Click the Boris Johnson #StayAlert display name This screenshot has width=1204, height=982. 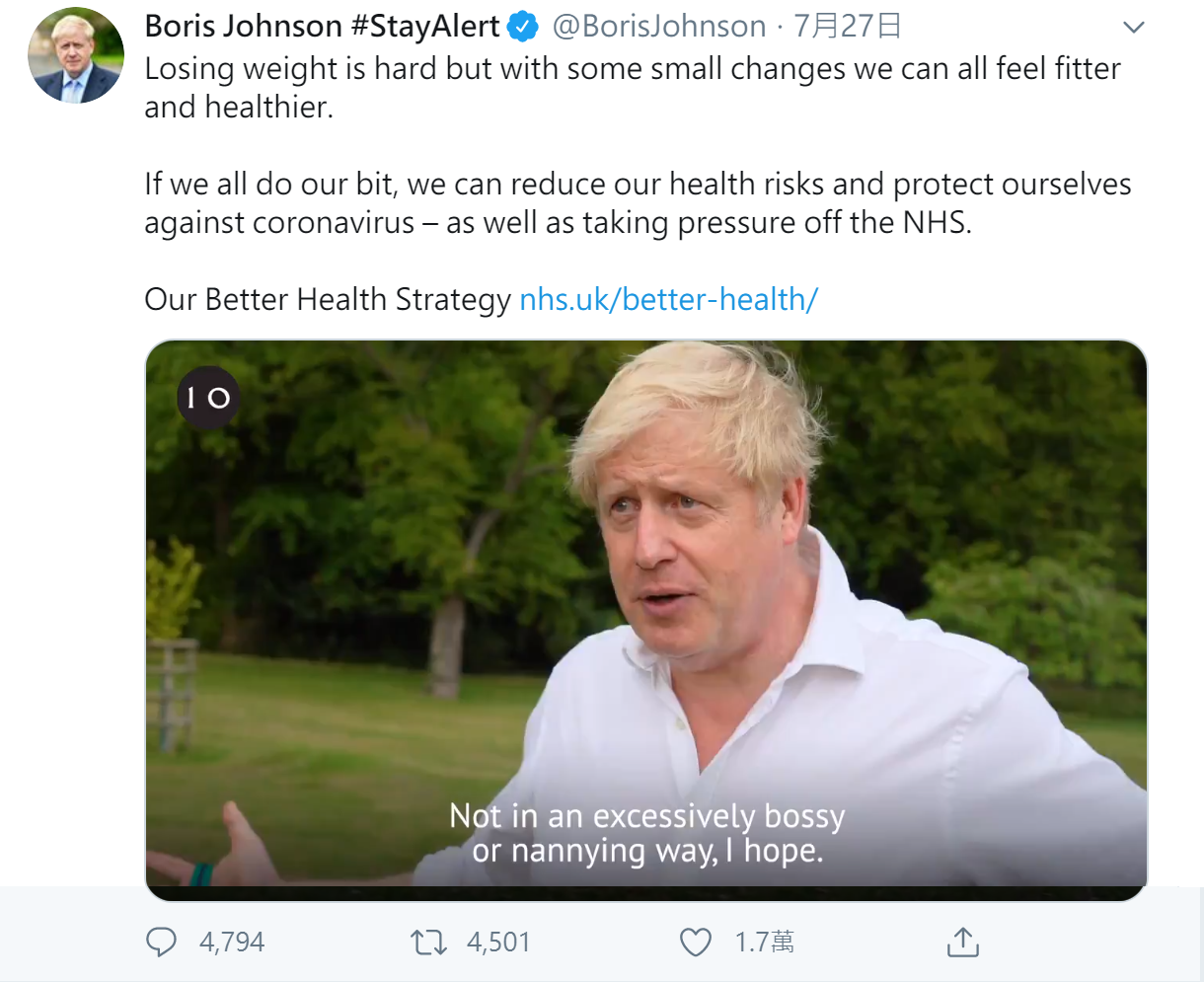pos(323,27)
